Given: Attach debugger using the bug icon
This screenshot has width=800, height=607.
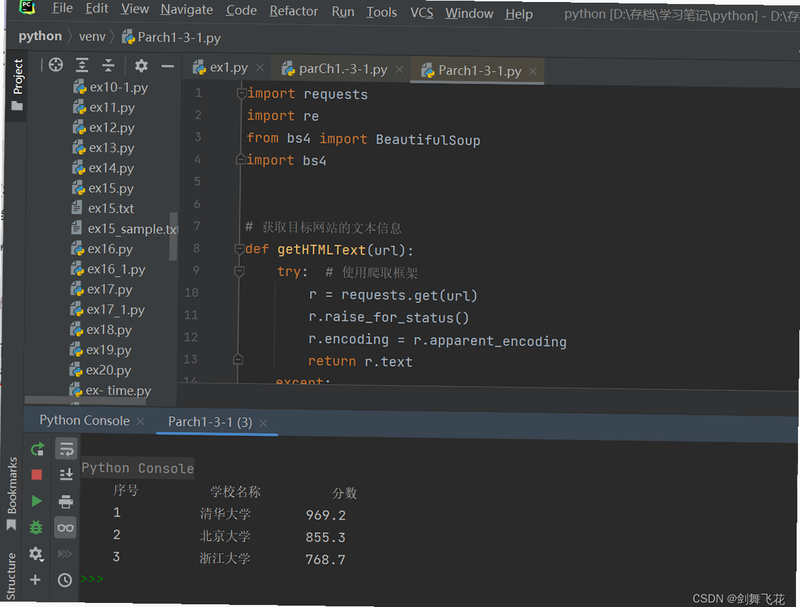Looking at the screenshot, I should [x=36, y=527].
